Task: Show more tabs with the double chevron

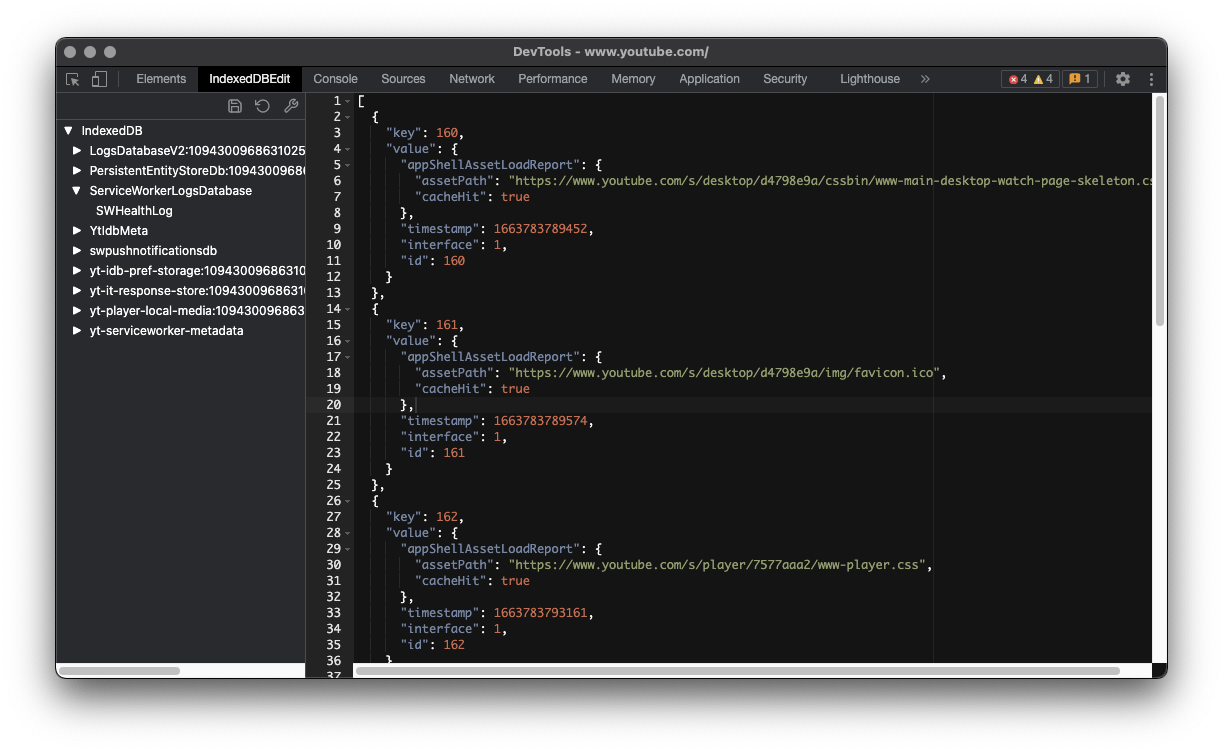Action: pyautogui.click(x=925, y=79)
